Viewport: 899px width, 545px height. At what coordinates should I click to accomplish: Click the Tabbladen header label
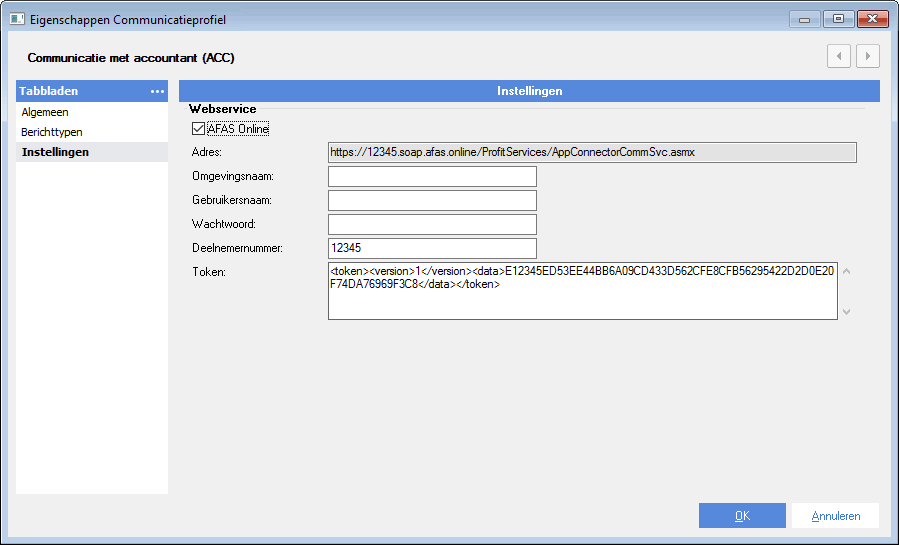click(49, 91)
